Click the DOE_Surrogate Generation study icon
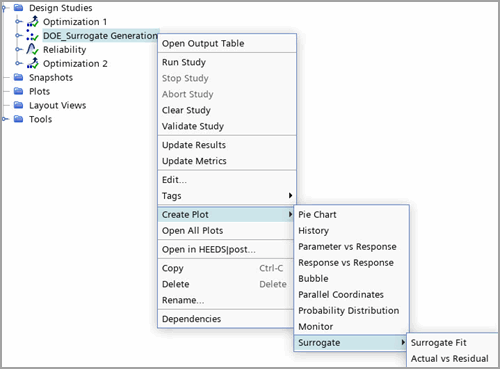Image resolution: width=500 pixels, height=369 pixels. coord(33,36)
